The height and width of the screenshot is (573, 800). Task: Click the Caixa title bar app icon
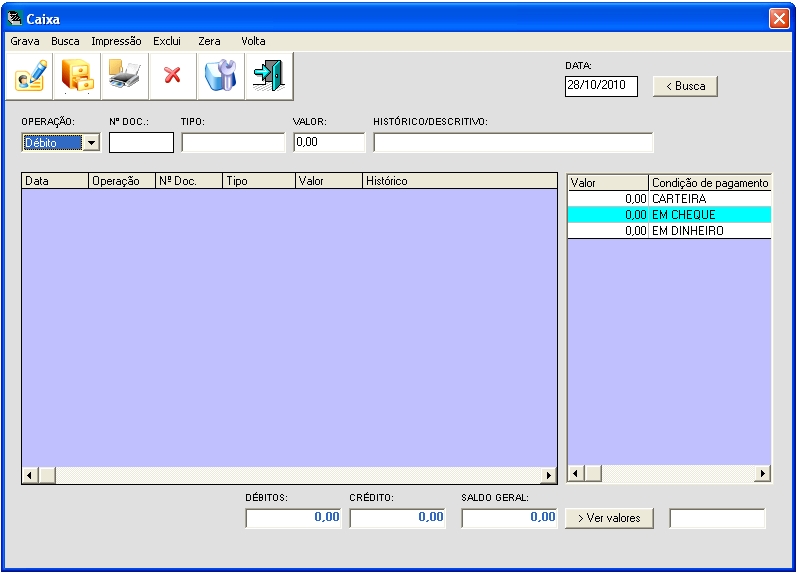click(x=15, y=18)
